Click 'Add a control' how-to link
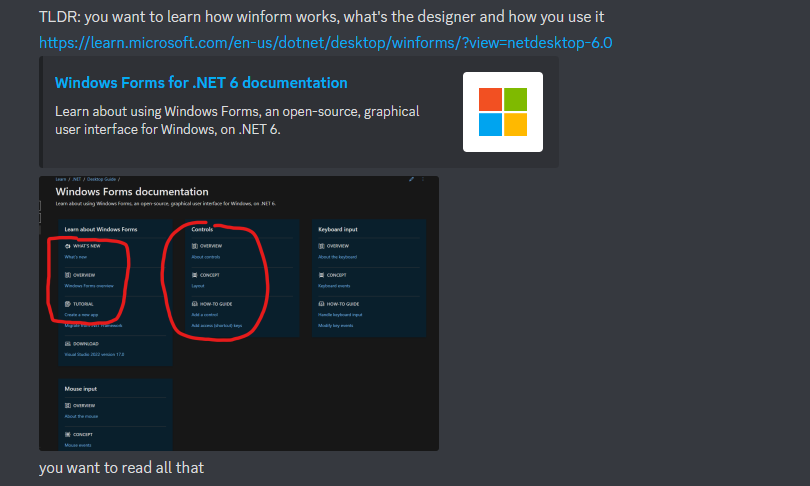This screenshot has height=486, width=810. 205,315
